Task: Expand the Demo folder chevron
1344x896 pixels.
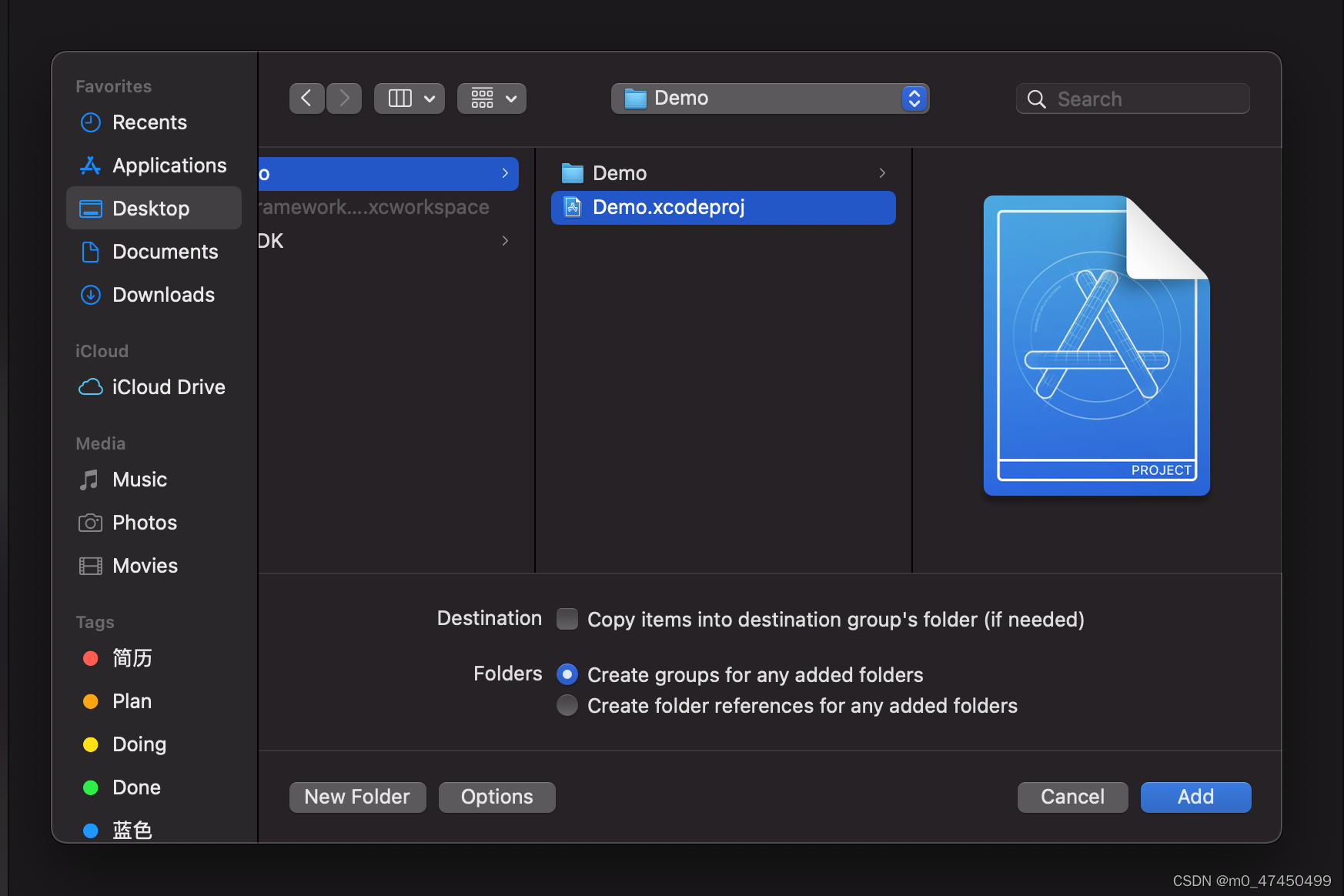Action: [882, 173]
